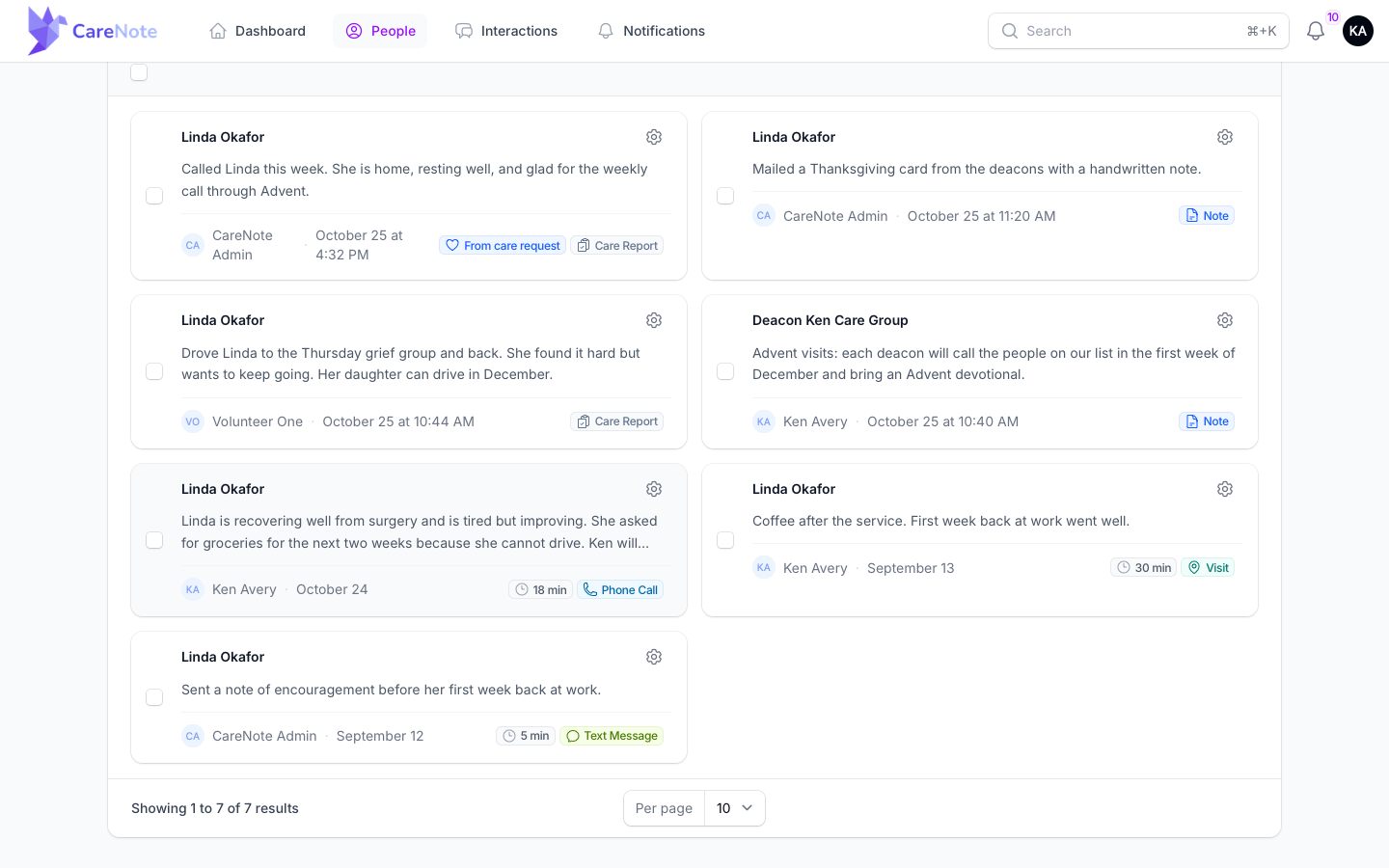Click the Note badge on Thanksgiving card entry
The image size is (1389, 868).
(1207, 216)
